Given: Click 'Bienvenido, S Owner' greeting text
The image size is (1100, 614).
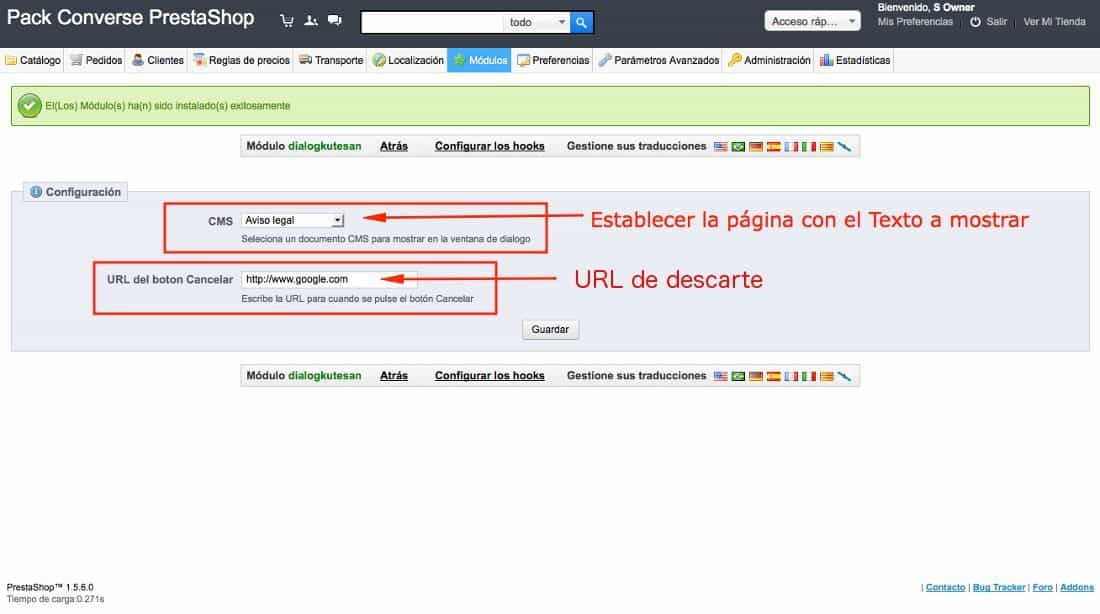Looking at the screenshot, I should (x=926, y=7).
